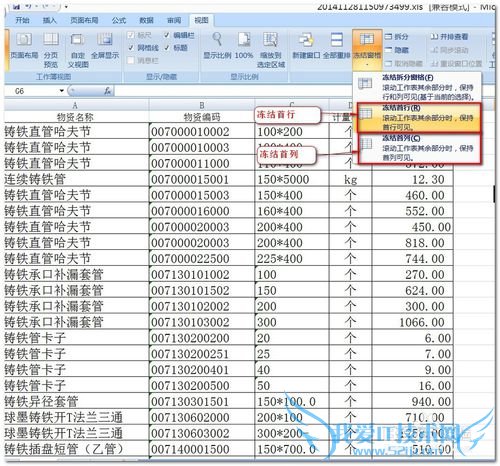Screen dimensions: 500x466
Task: Switch to the Review (审阅) tab
Action: 174,20
